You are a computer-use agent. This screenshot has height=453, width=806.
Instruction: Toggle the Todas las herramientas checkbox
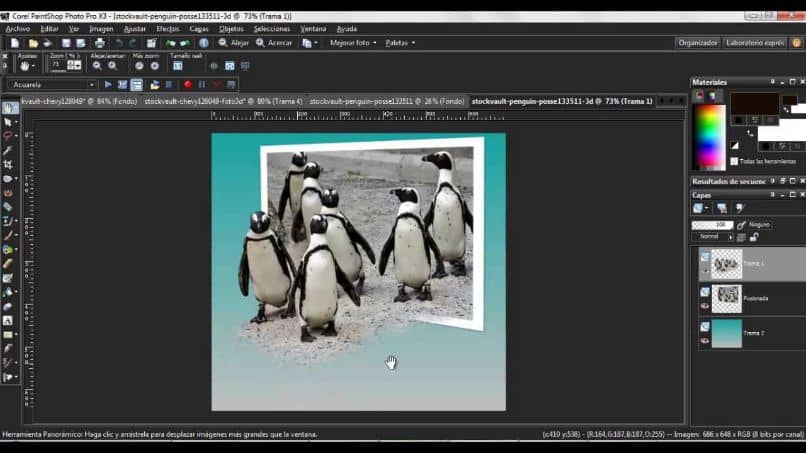(x=734, y=161)
